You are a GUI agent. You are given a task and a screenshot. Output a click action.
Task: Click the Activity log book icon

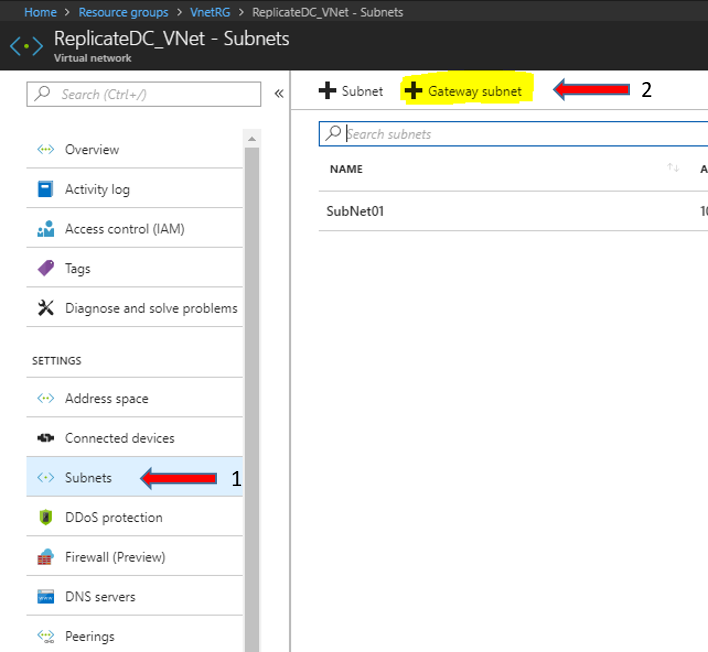(45, 189)
